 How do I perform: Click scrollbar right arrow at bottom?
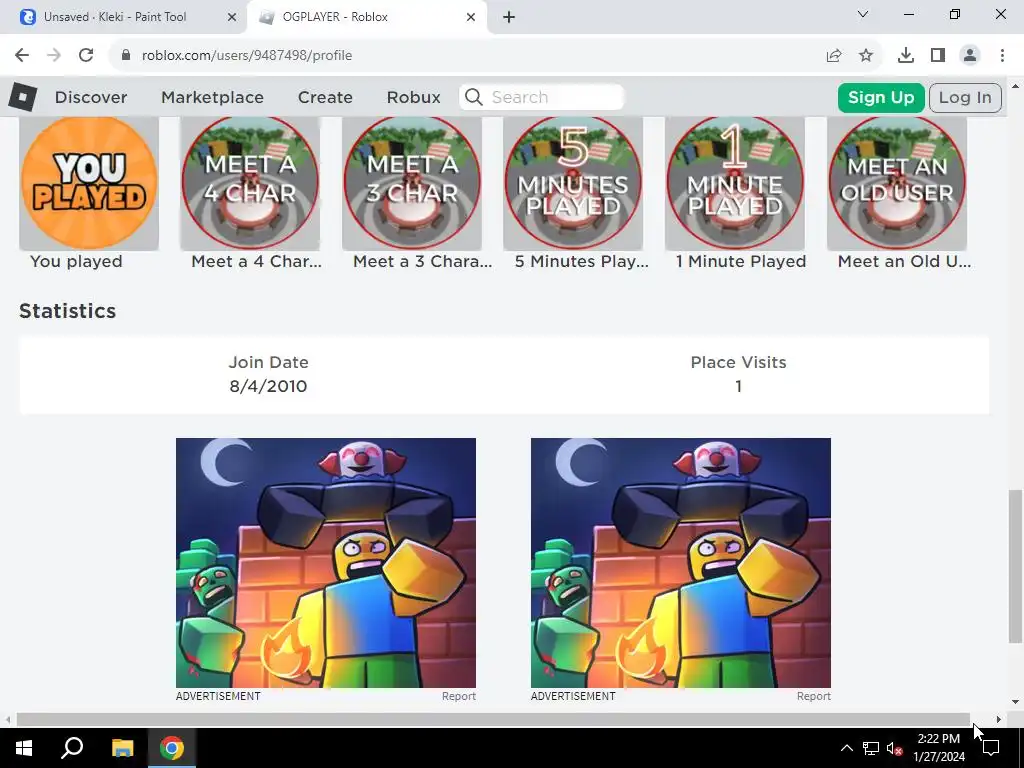[x=999, y=719]
